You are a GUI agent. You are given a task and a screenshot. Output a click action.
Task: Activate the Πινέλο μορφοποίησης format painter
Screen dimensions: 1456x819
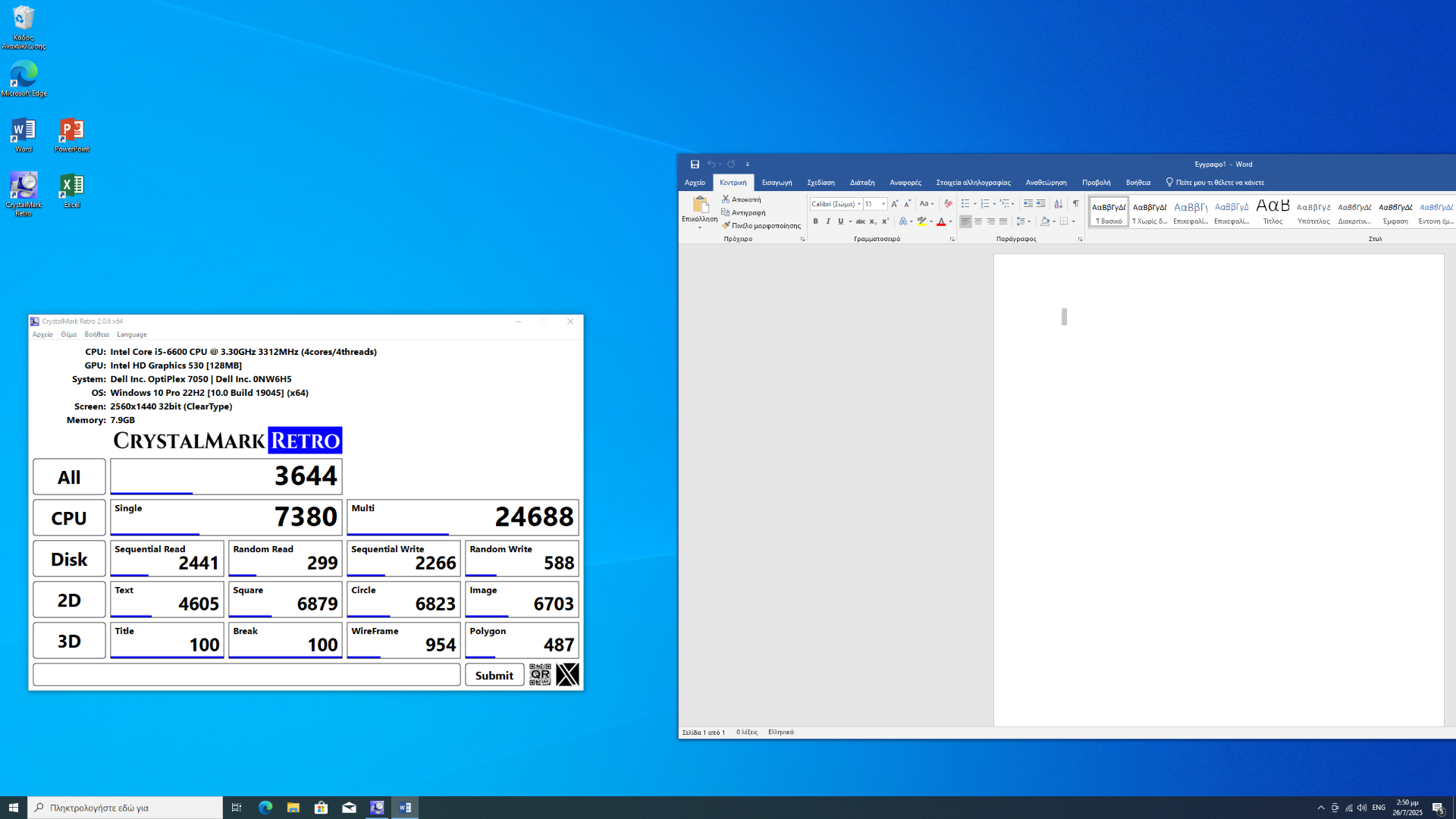point(726,225)
